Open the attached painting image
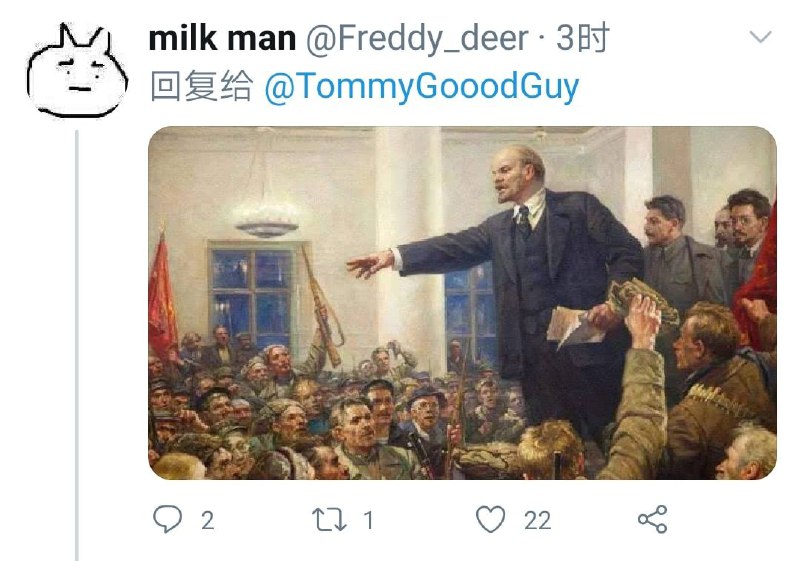 462,303
